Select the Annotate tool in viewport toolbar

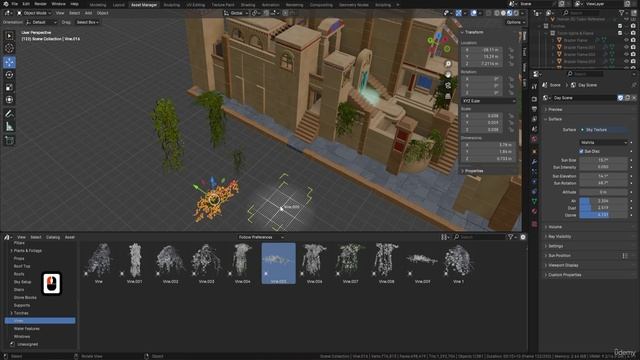pos(9,114)
